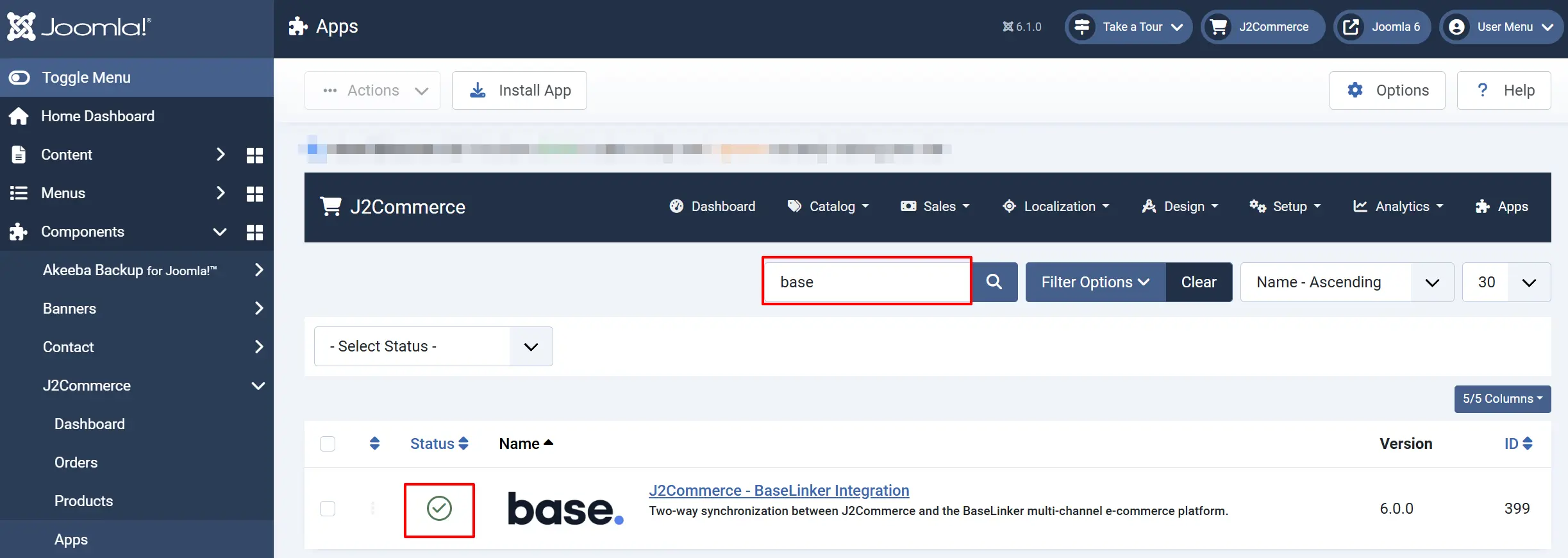This screenshot has width=1568, height=558.
Task: Open the Localization menu
Action: (1056, 207)
